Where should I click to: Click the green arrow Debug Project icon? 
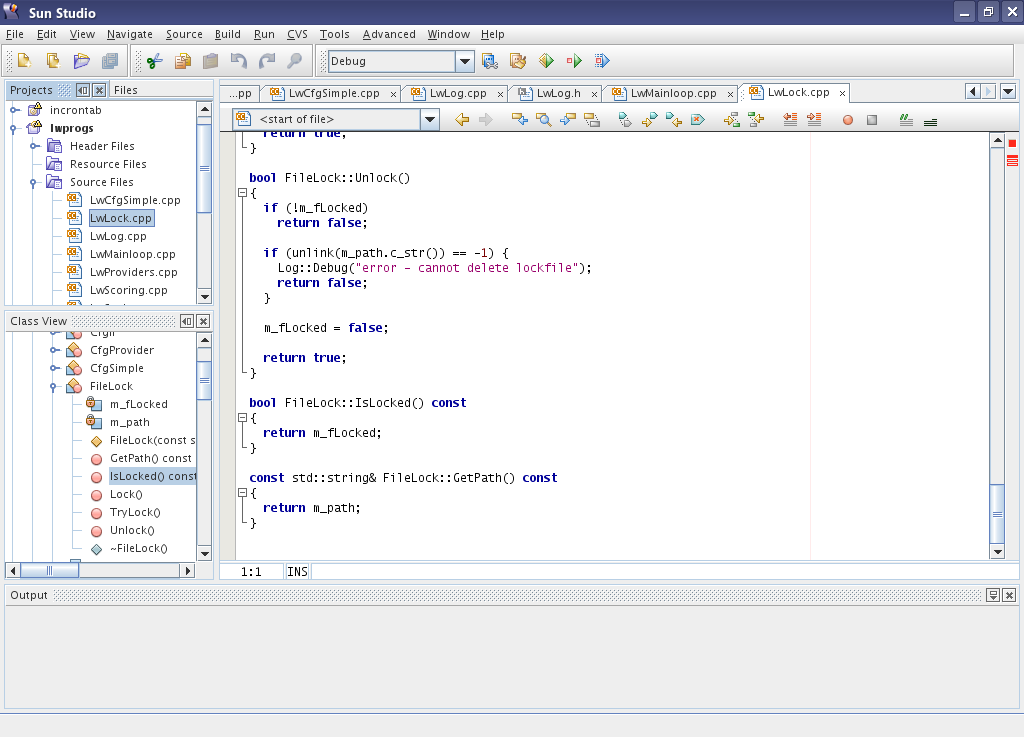(574, 61)
